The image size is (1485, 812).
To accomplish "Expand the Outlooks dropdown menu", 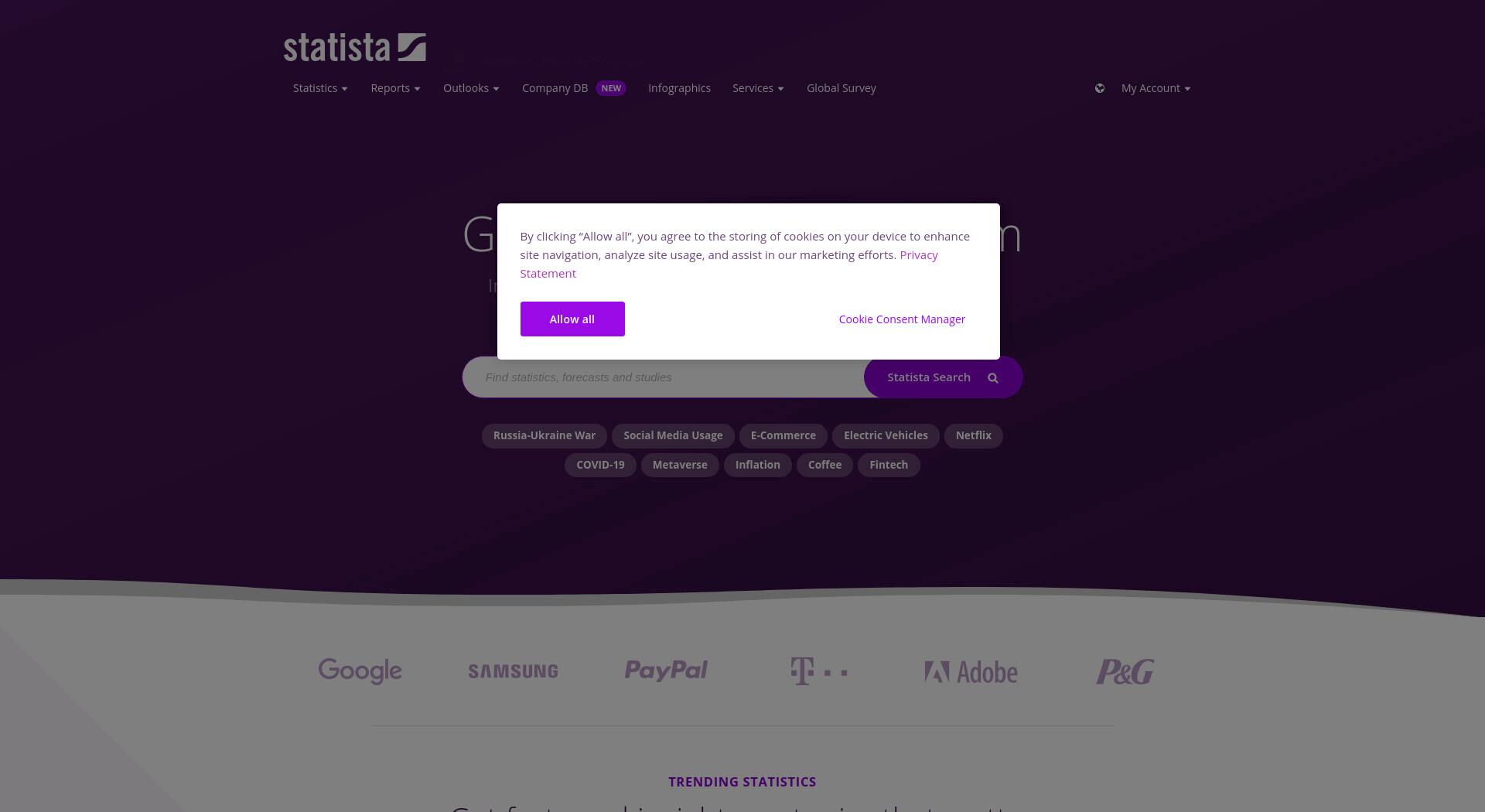I will coord(471,88).
